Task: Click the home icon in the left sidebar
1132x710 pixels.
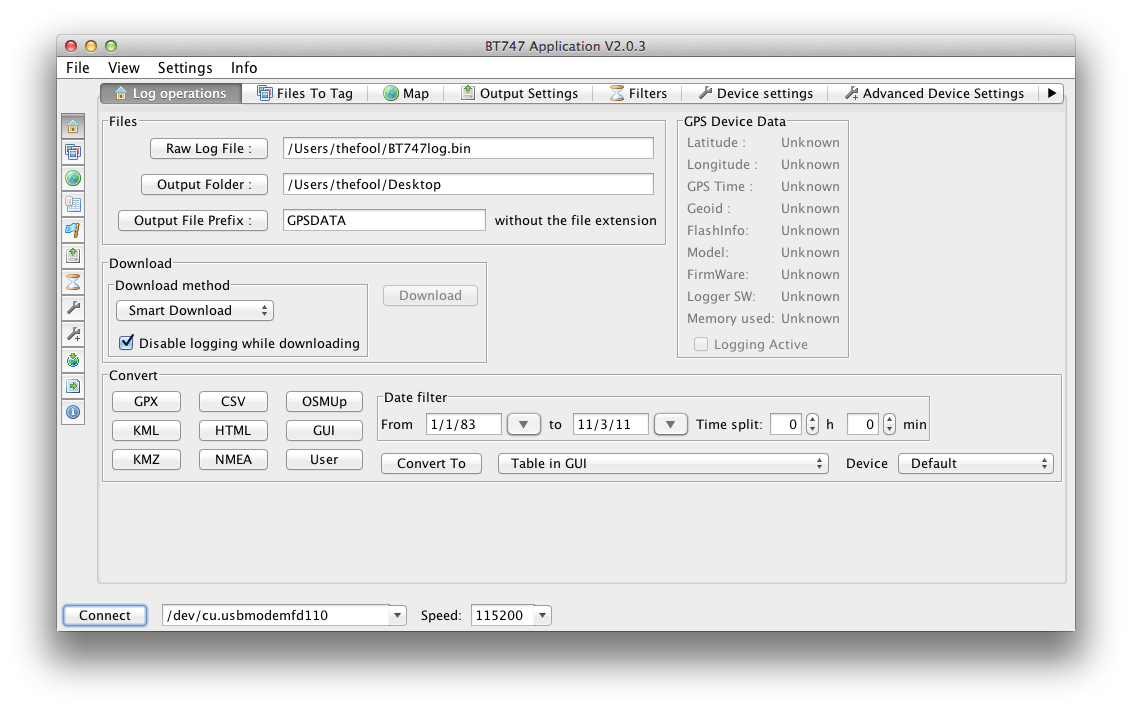Action: [73, 126]
